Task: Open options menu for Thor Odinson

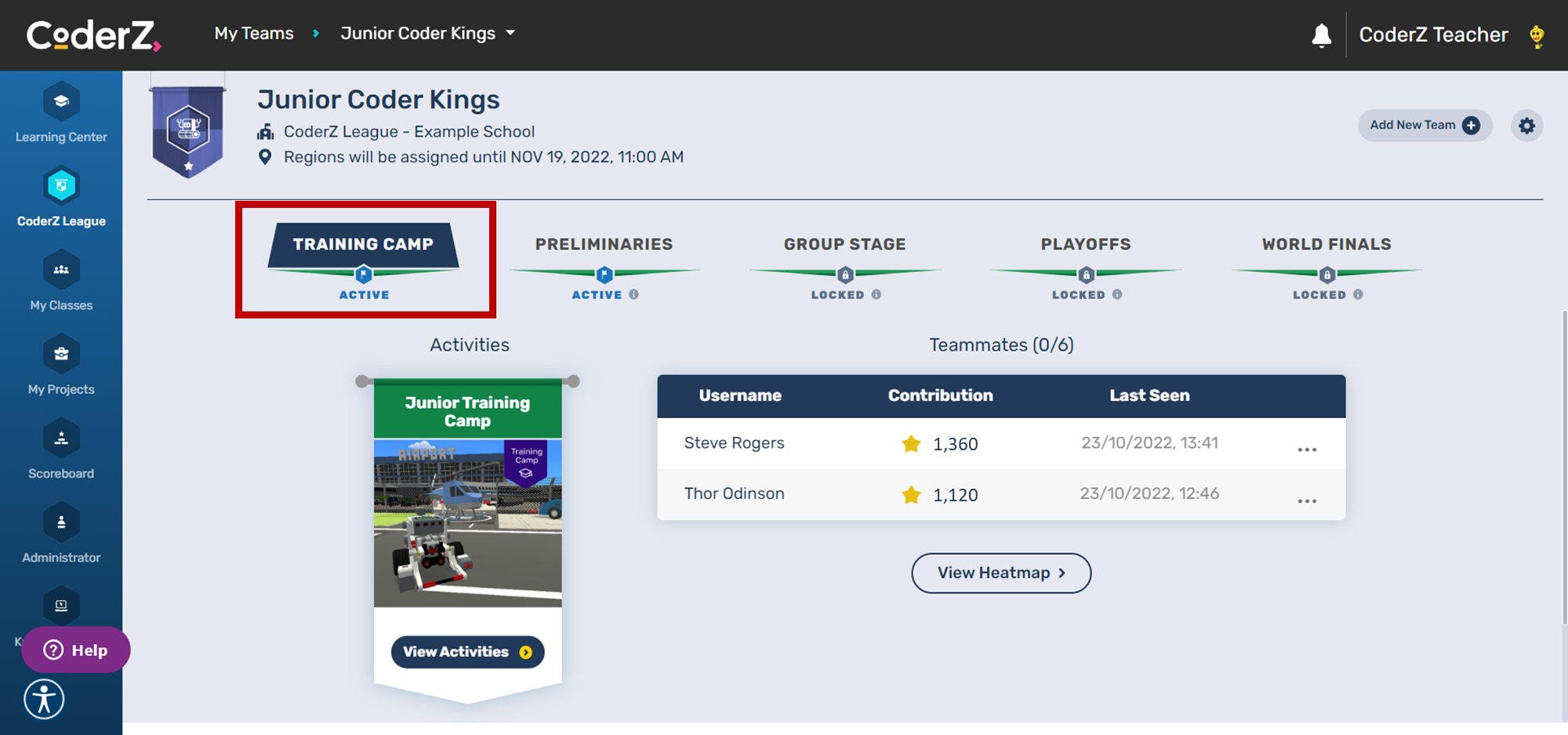Action: [x=1307, y=500]
